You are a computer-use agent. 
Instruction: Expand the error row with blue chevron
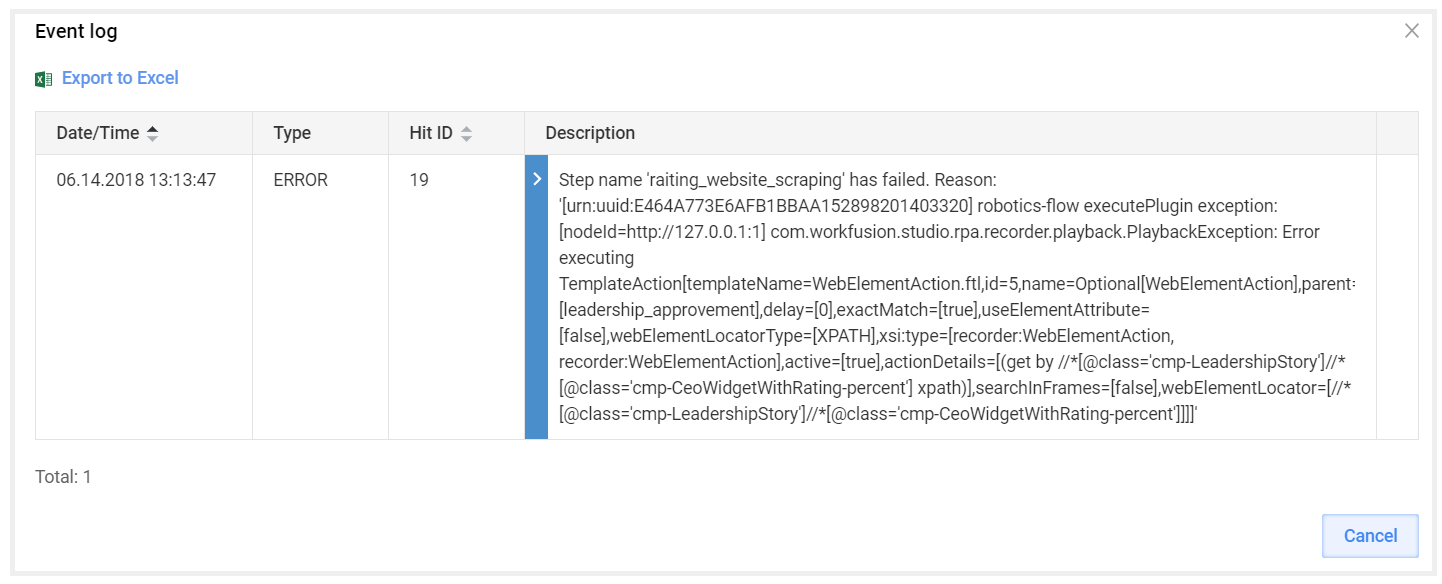pyautogui.click(x=537, y=179)
